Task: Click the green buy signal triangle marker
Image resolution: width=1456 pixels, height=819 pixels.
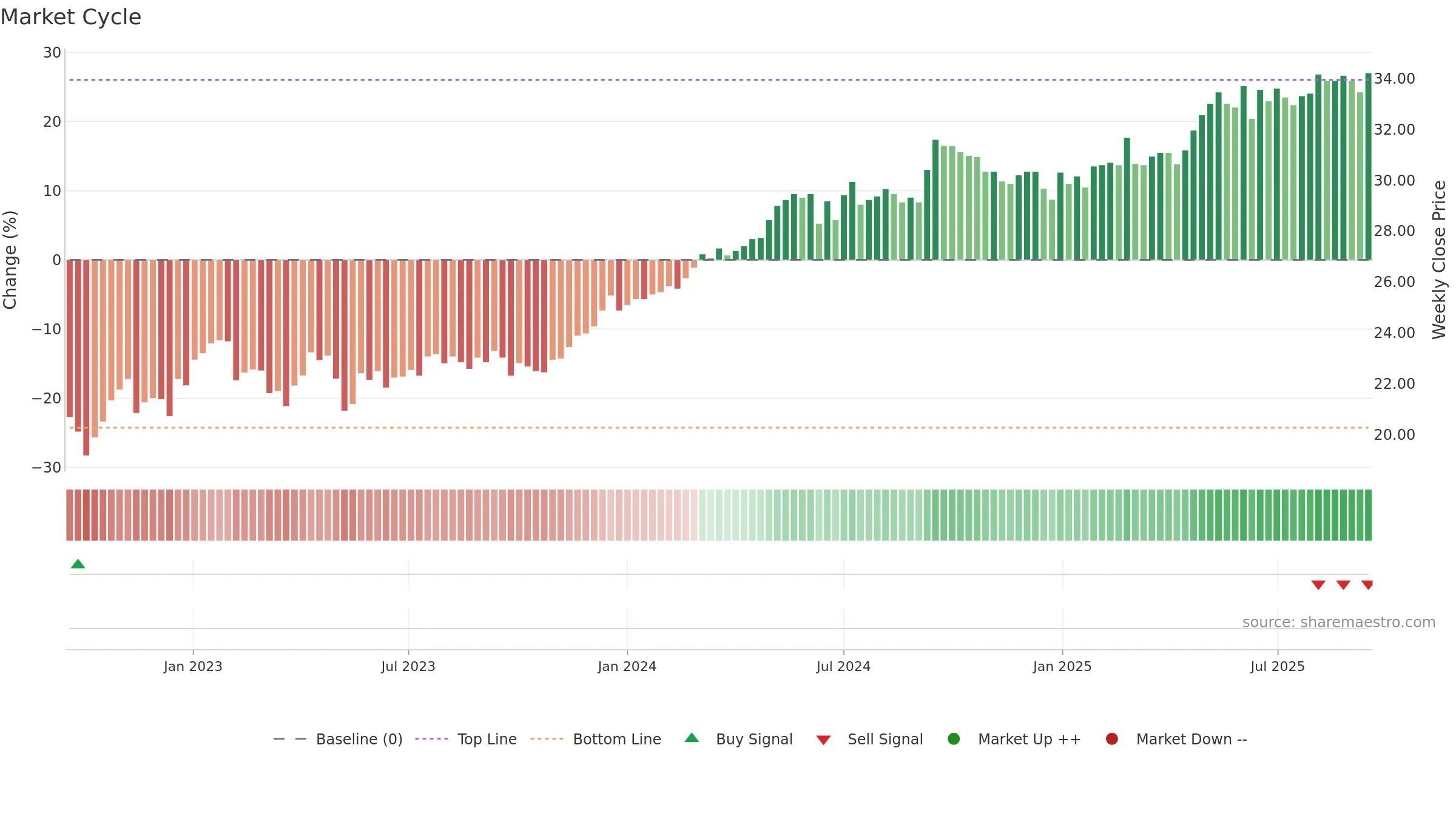Action: (78, 564)
